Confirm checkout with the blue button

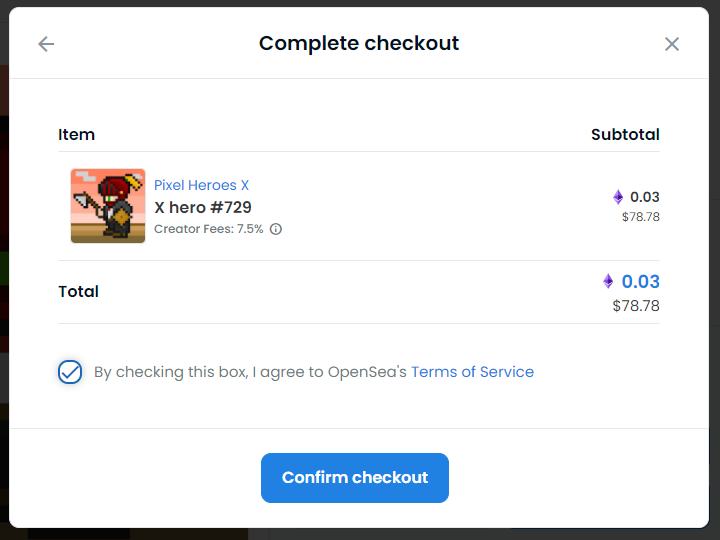(x=355, y=478)
